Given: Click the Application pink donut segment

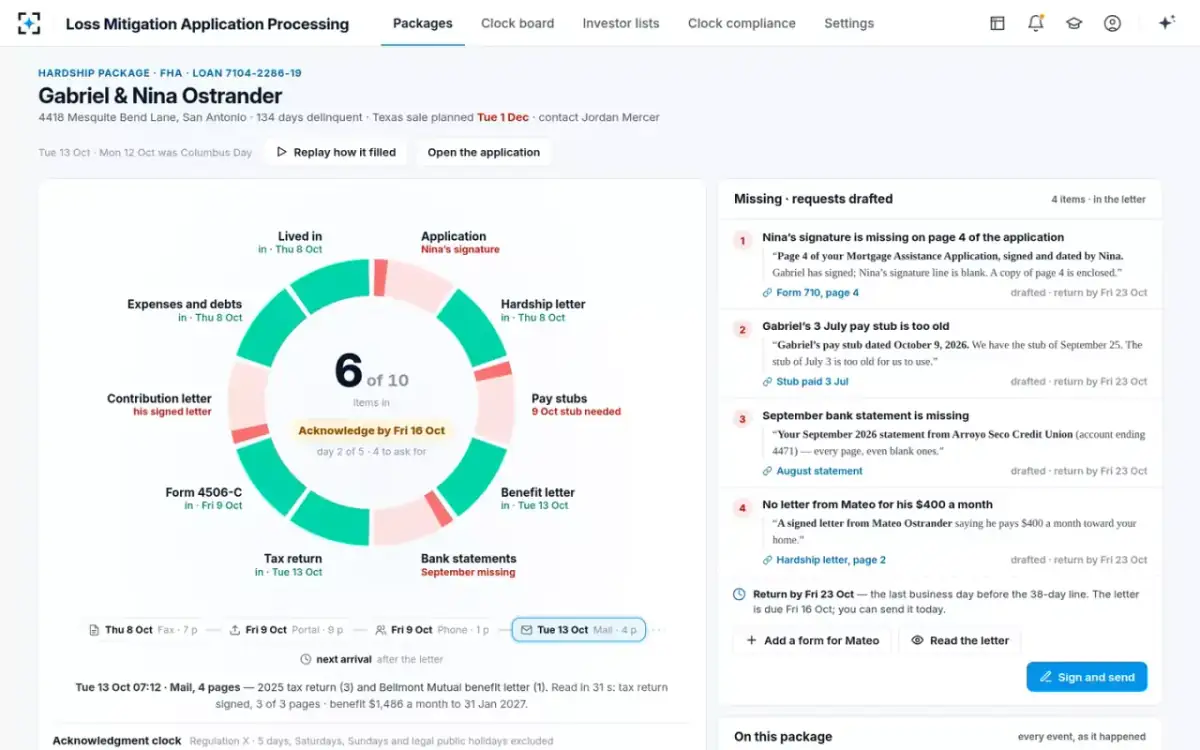Looking at the screenshot, I should point(418,285).
